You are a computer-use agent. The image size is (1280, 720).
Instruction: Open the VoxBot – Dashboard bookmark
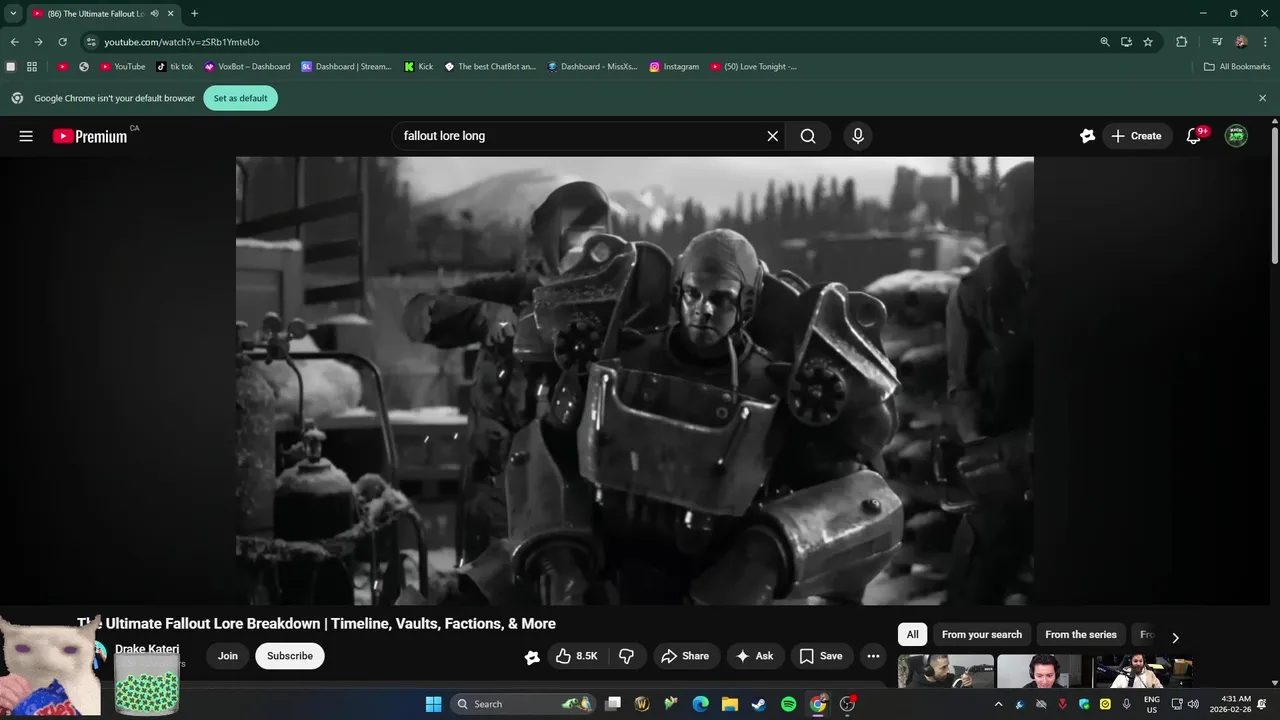pos(247,67)
